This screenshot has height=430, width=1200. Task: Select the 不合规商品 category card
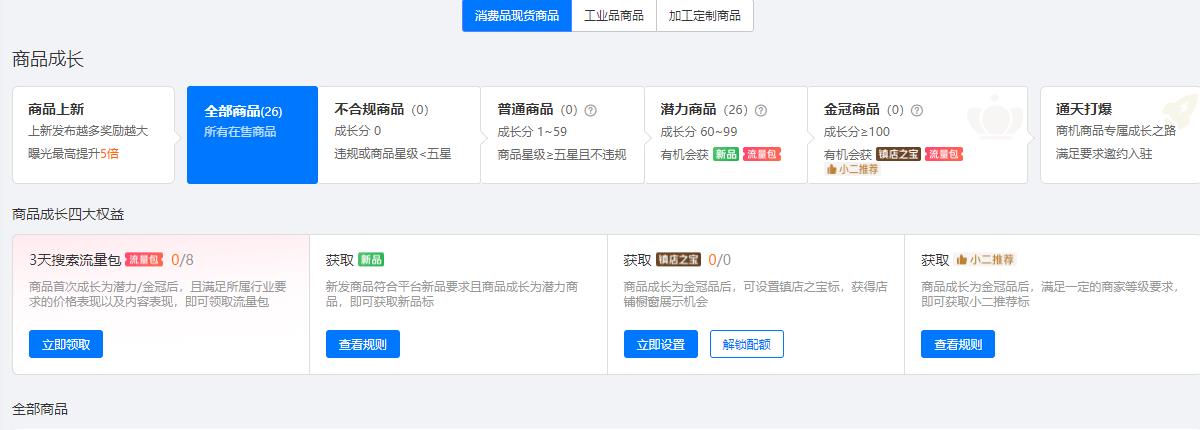click(398, 135)
